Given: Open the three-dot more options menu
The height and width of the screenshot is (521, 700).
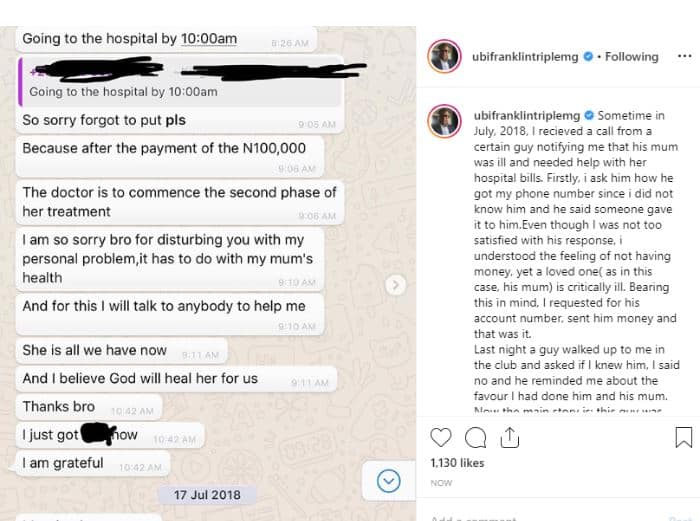Looking at the screenshot, I should tap(684, 56).
